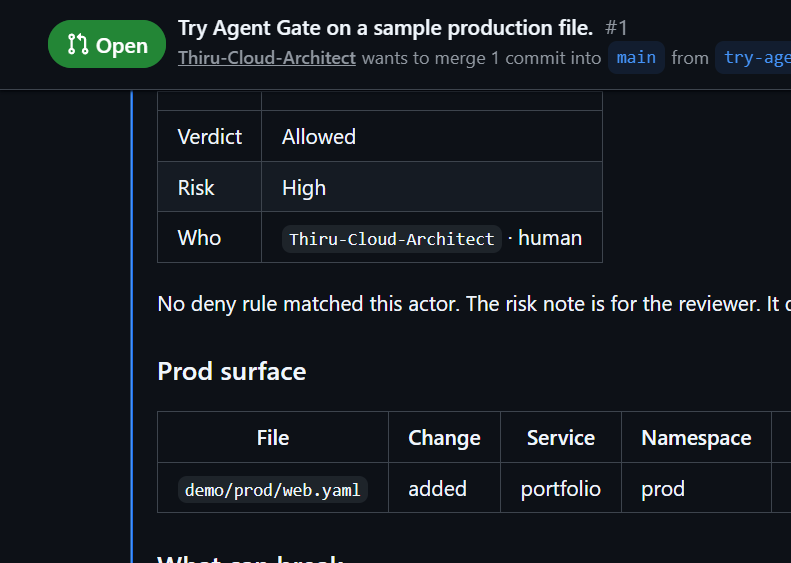Click the Prod surface heading

point(232,372)
